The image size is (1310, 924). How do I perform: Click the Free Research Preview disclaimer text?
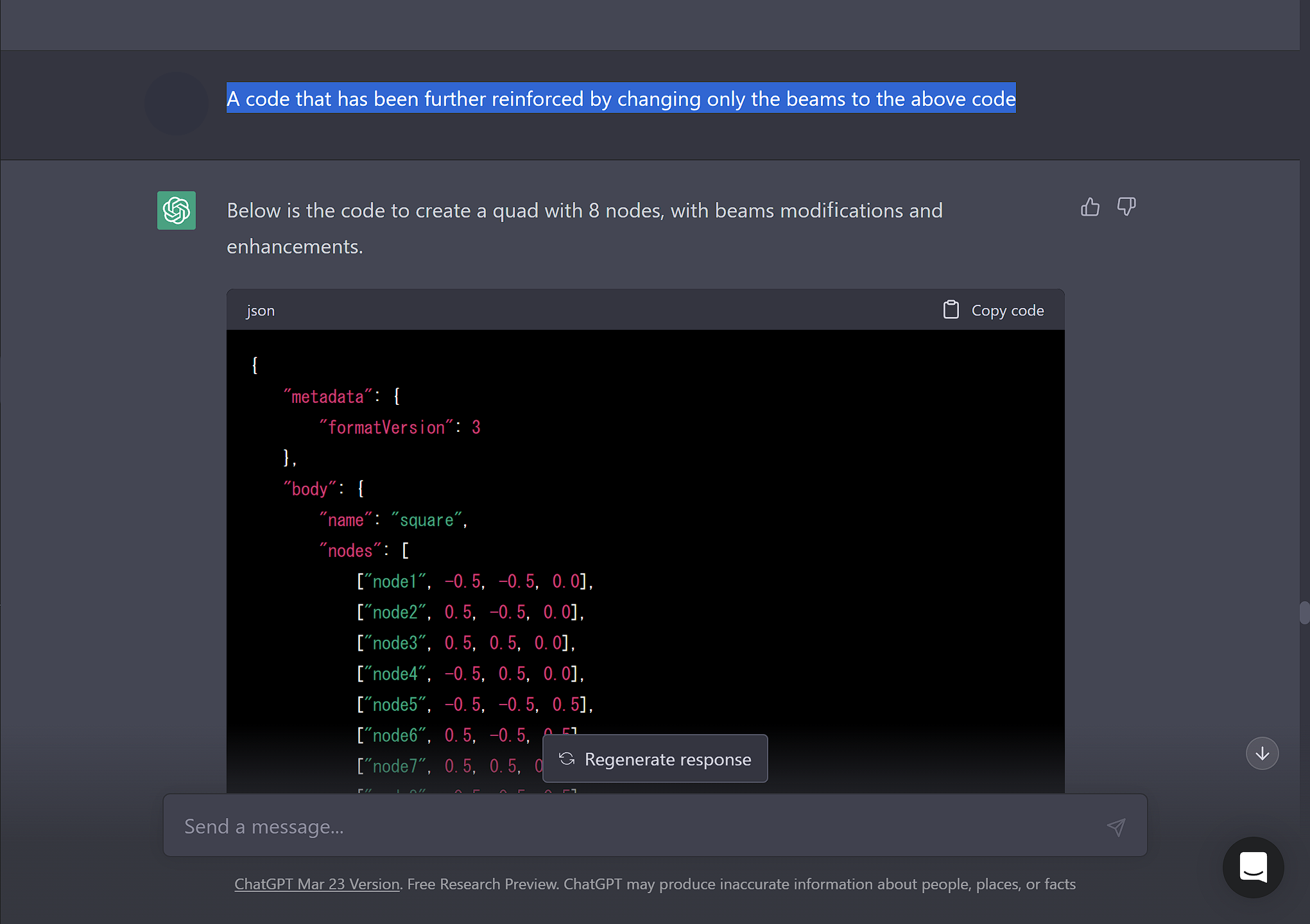[x=741, y=884]
